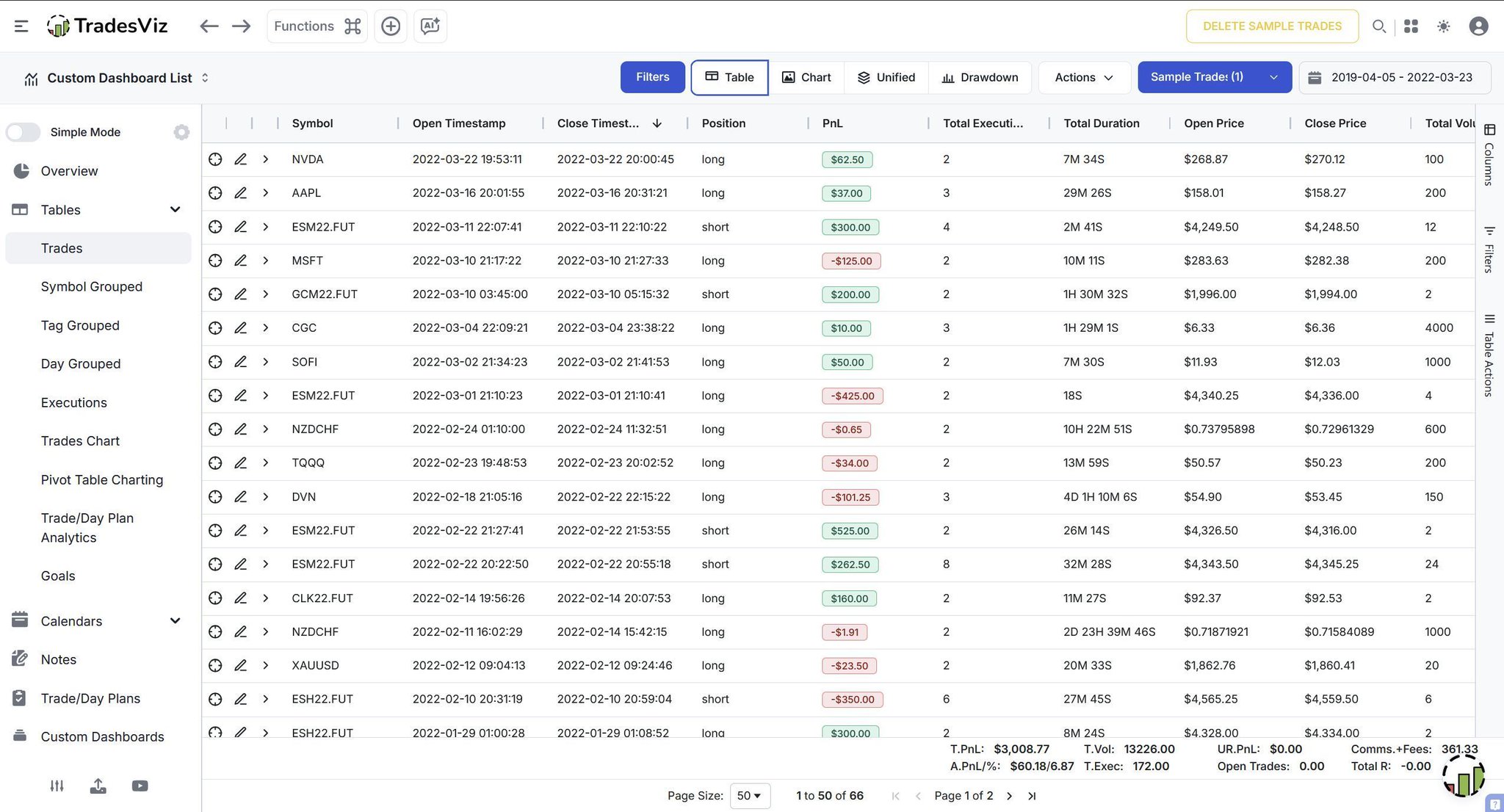Open the apps grid icon
The width and height of the screenshot is (1504, 812).
[1411, 26]
